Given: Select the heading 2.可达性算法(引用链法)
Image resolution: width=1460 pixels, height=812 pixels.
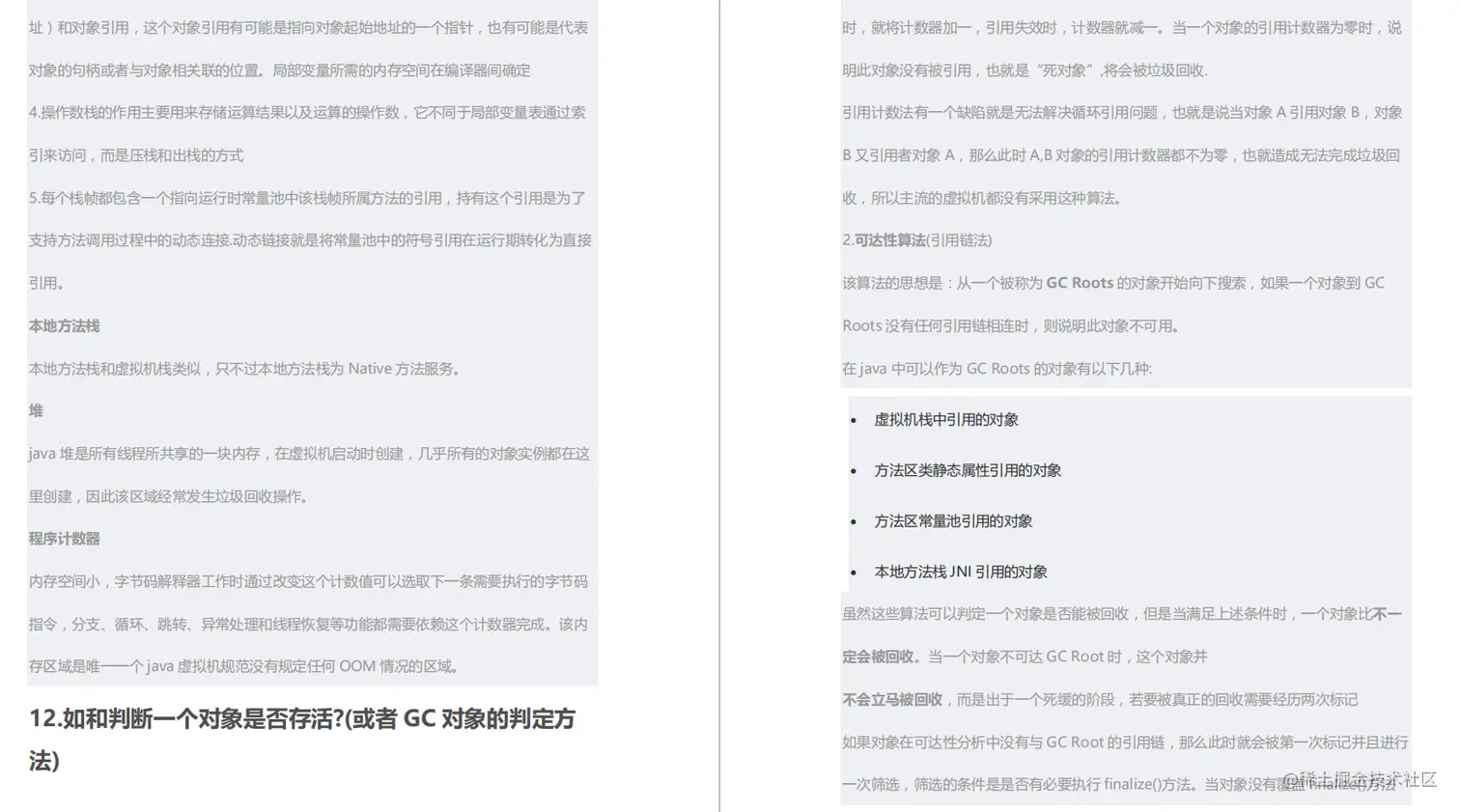Looking at the screenshot, I should point(918,239).
